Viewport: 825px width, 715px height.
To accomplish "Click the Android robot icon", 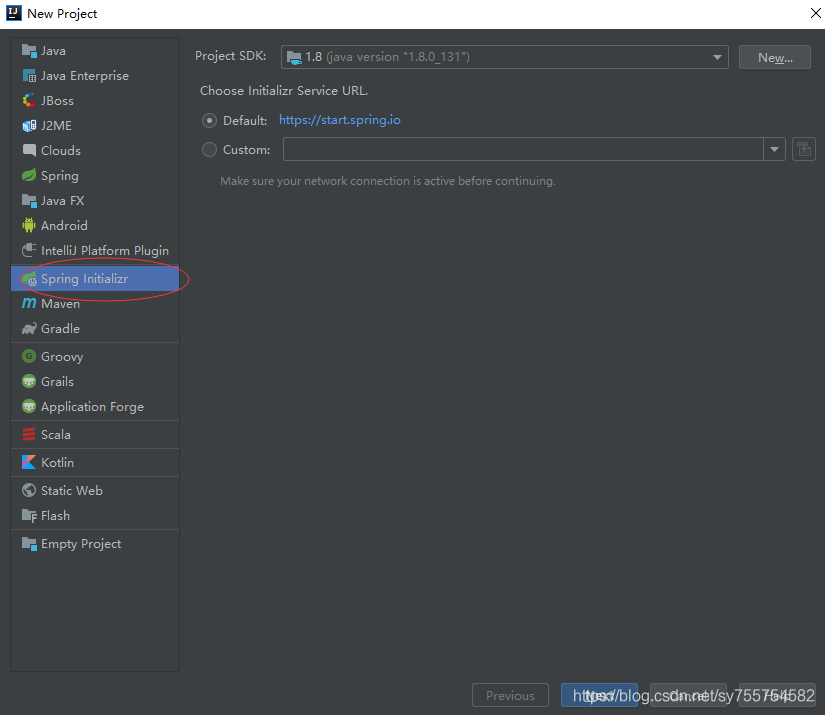I will [29, 225].
